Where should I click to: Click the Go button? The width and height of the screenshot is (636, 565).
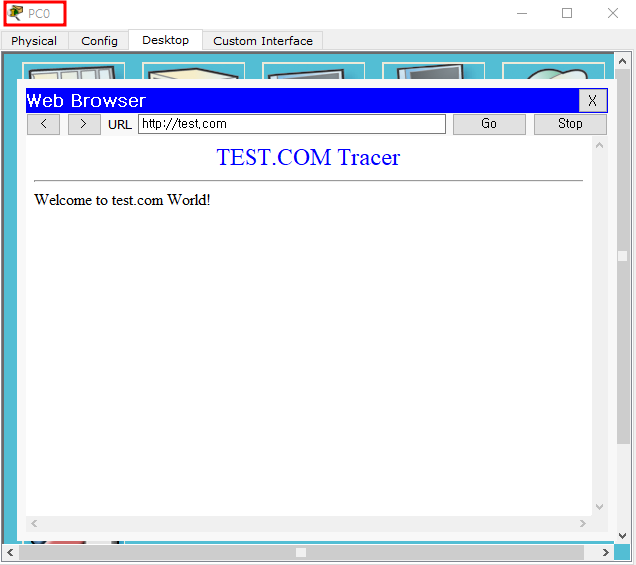[489, 124]
